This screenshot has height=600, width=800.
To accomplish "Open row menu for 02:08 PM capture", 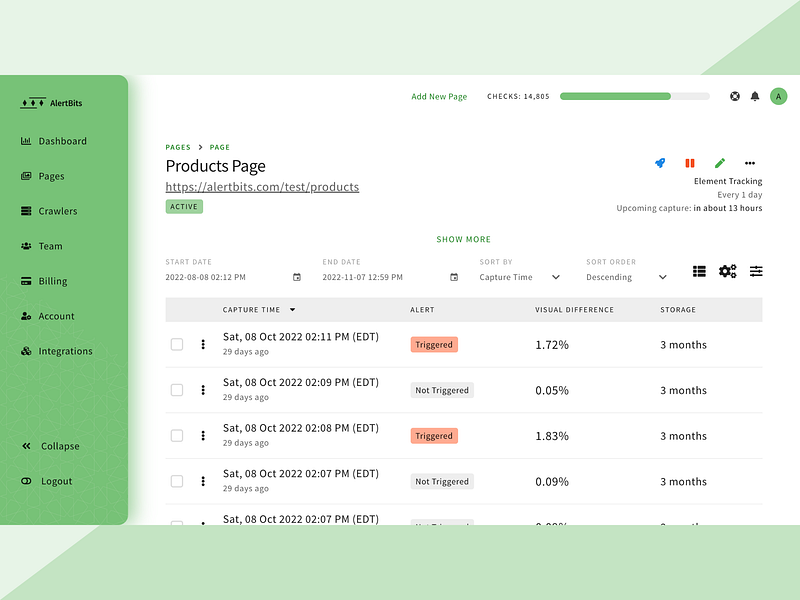I will click(203, 436).
